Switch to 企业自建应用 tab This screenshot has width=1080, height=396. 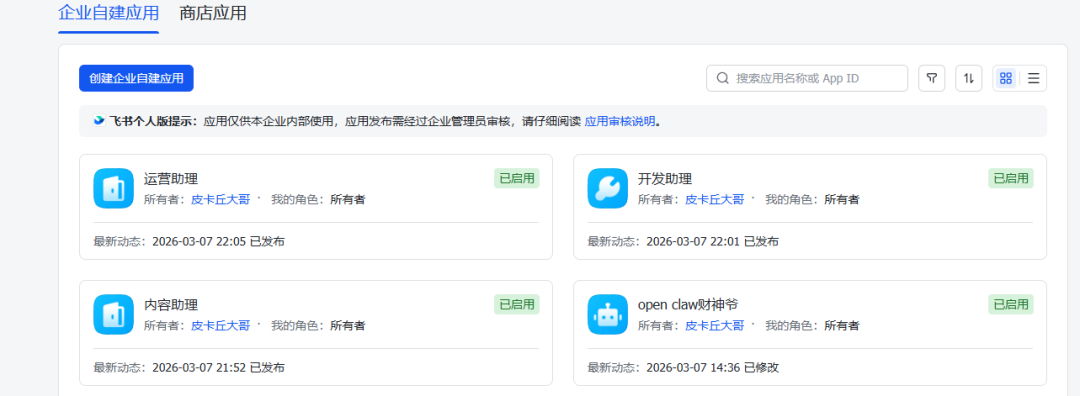tap(109, 14)
